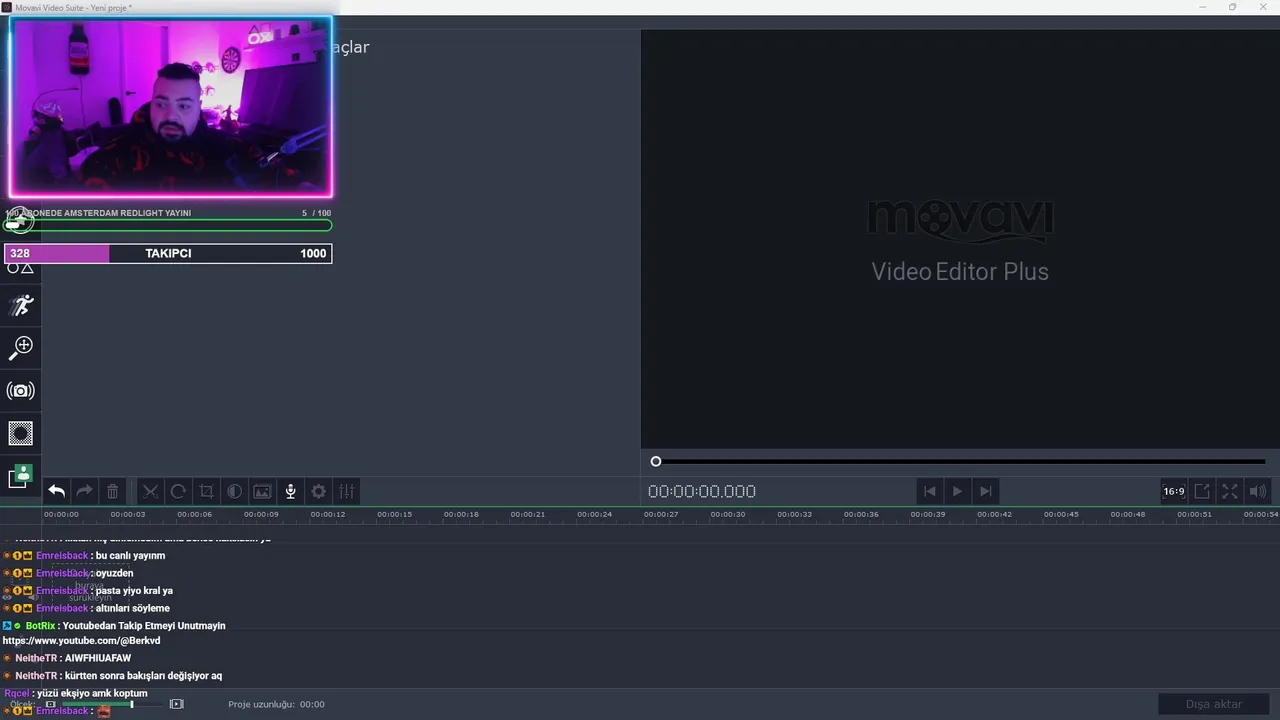Click the Dışa aktar export button
Viewport: 1280px width, 720px height.
pos(1214,704)
